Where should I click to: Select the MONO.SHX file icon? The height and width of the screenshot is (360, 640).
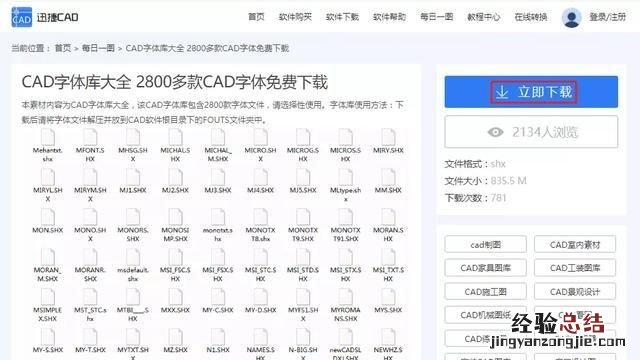coord(90,217)
